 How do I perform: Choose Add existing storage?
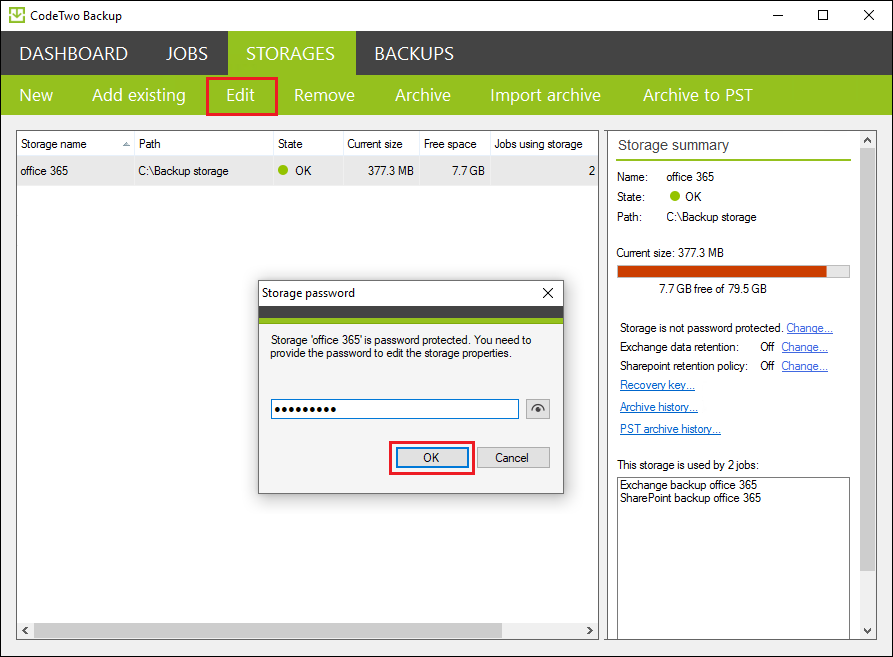click(139, 95)
